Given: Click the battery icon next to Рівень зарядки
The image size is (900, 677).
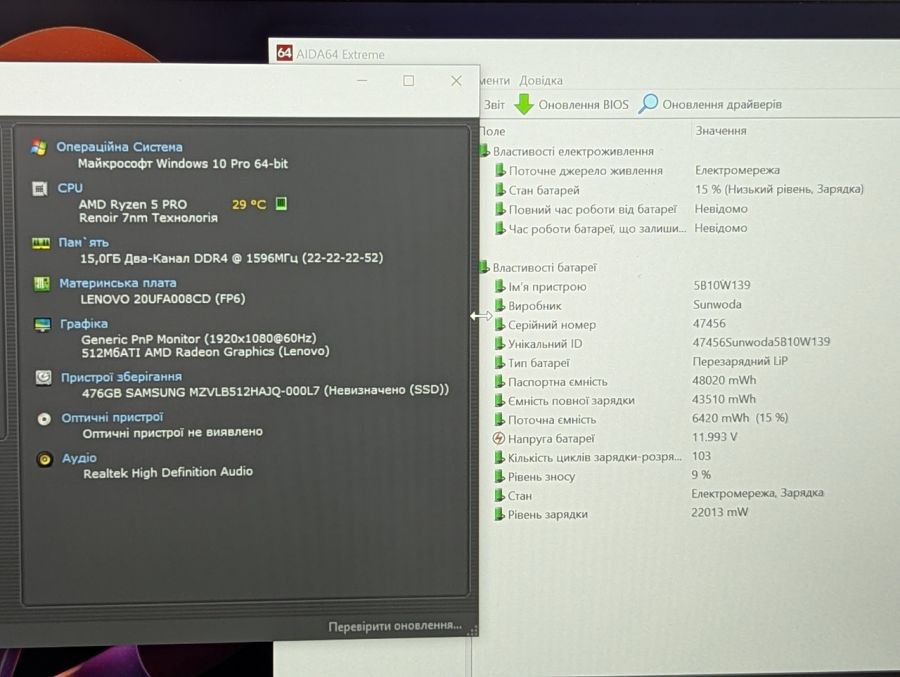Looking at the screenshot, I should point(499,514).
